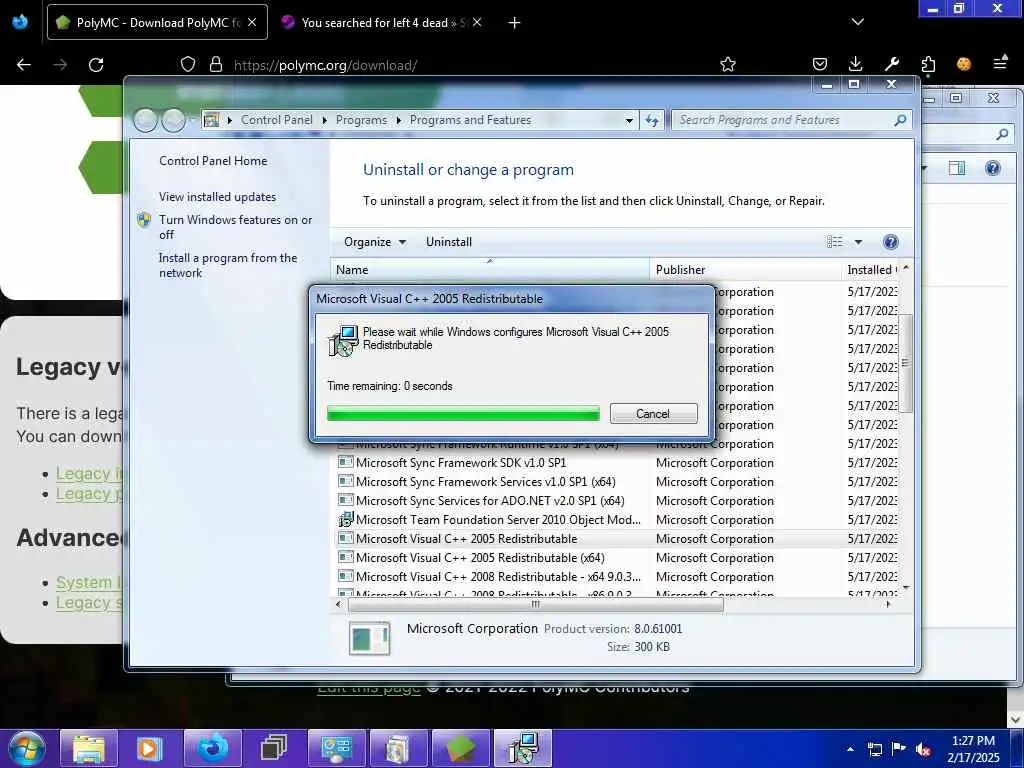Open Firefox extensions puzzle icon
This screenshot has width=1024, height=768.
pyautogui.click(x=928, y=64)
